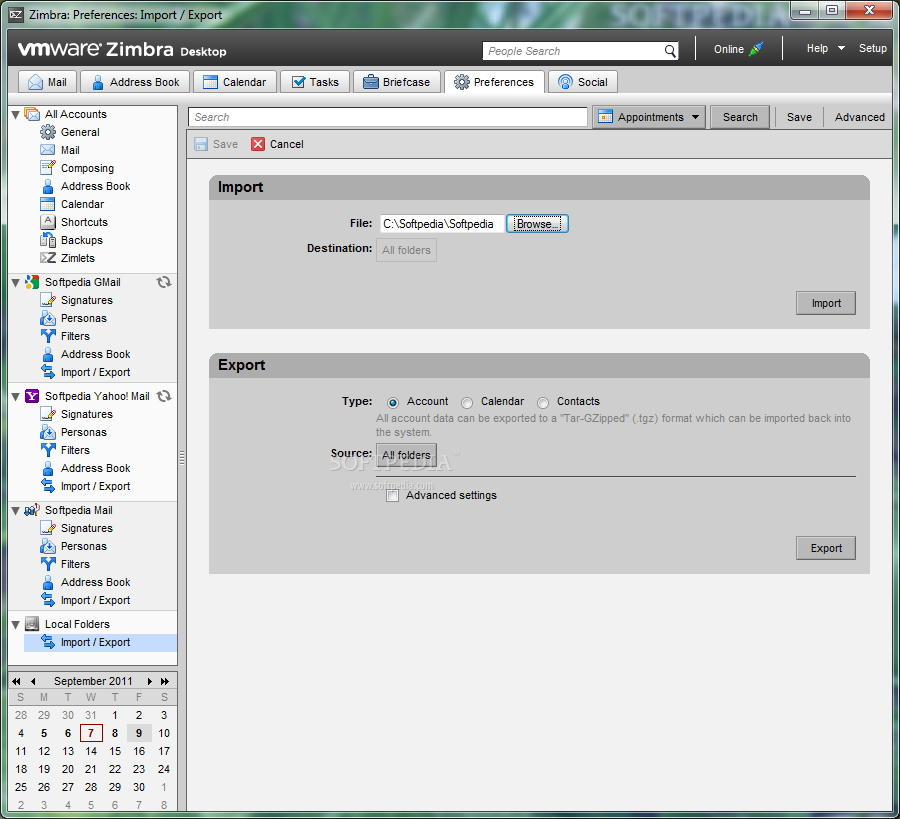The image size is (900, 819).
Task: Open Zimlets preferences icon
Action: click(x=48, y=258)
